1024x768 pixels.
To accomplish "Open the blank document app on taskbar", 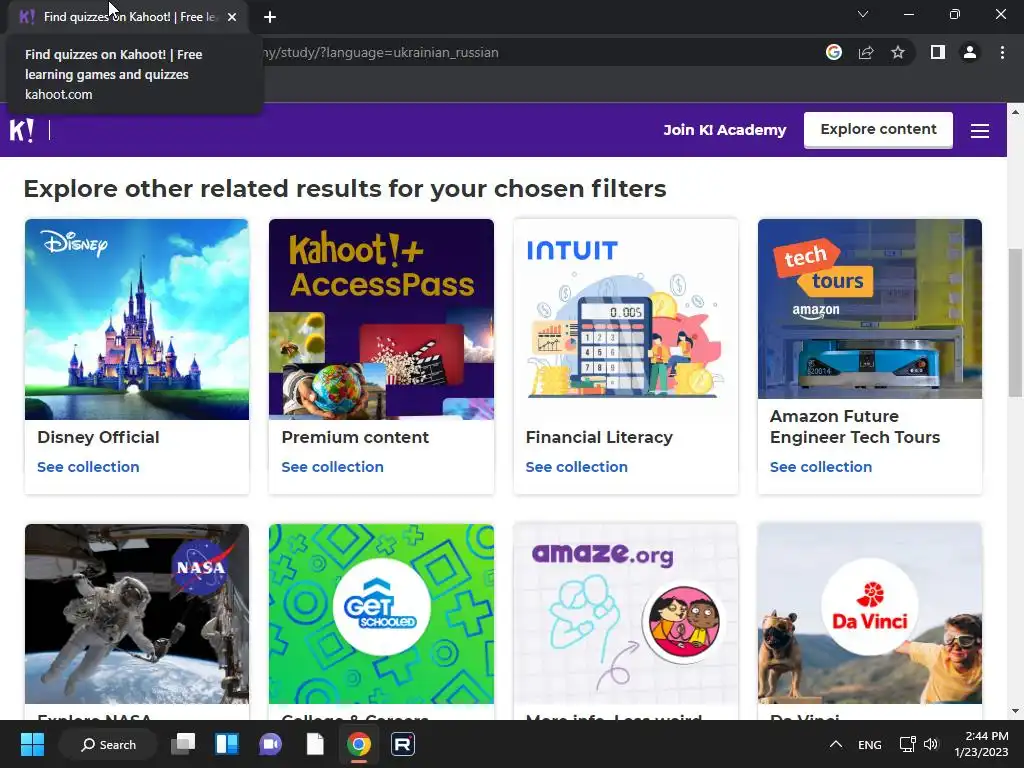I will [x=315, y=744].
